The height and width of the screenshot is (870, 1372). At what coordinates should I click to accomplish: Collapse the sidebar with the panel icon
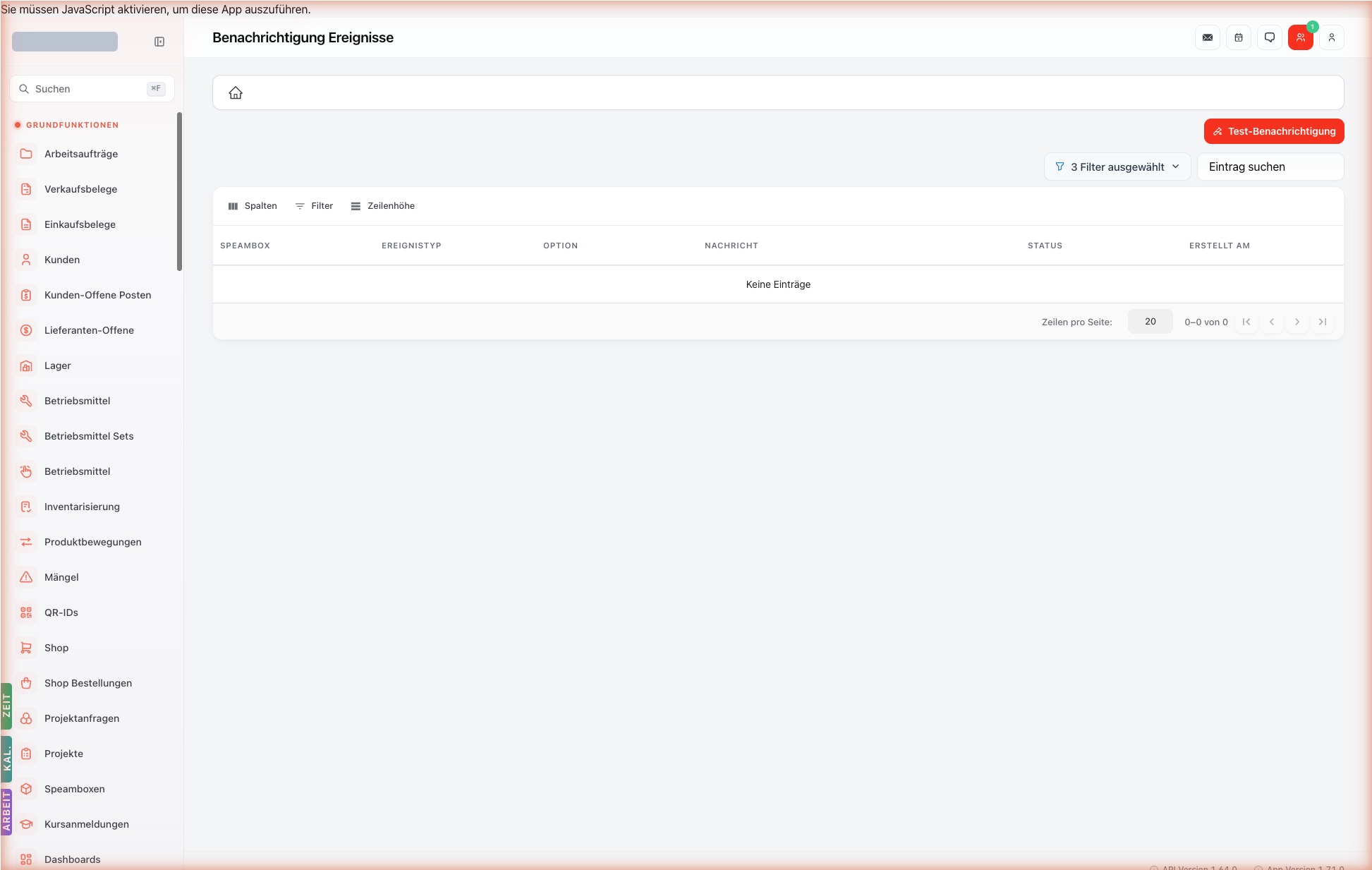(x=159, y=42)
